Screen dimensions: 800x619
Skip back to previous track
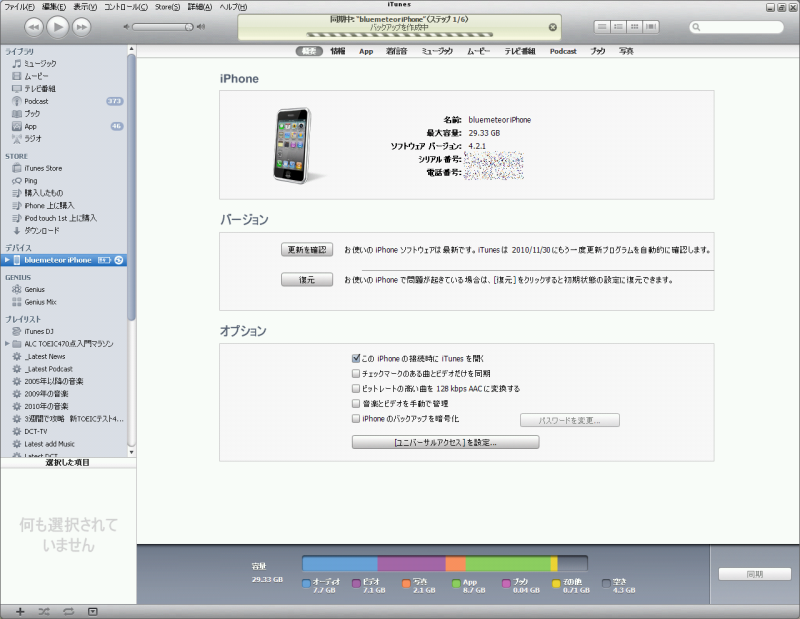(x=34, y=27)
